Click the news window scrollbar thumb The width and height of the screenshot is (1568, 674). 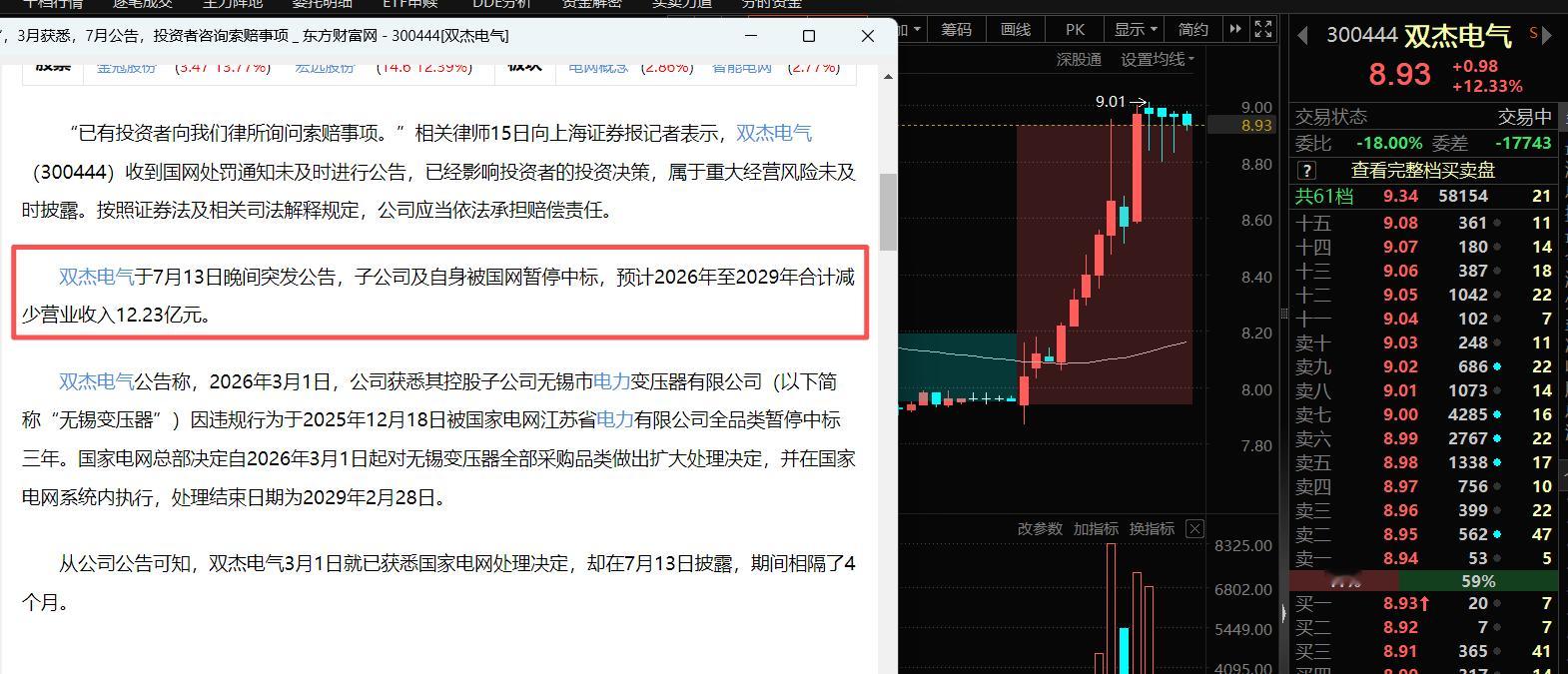(888, 212)
